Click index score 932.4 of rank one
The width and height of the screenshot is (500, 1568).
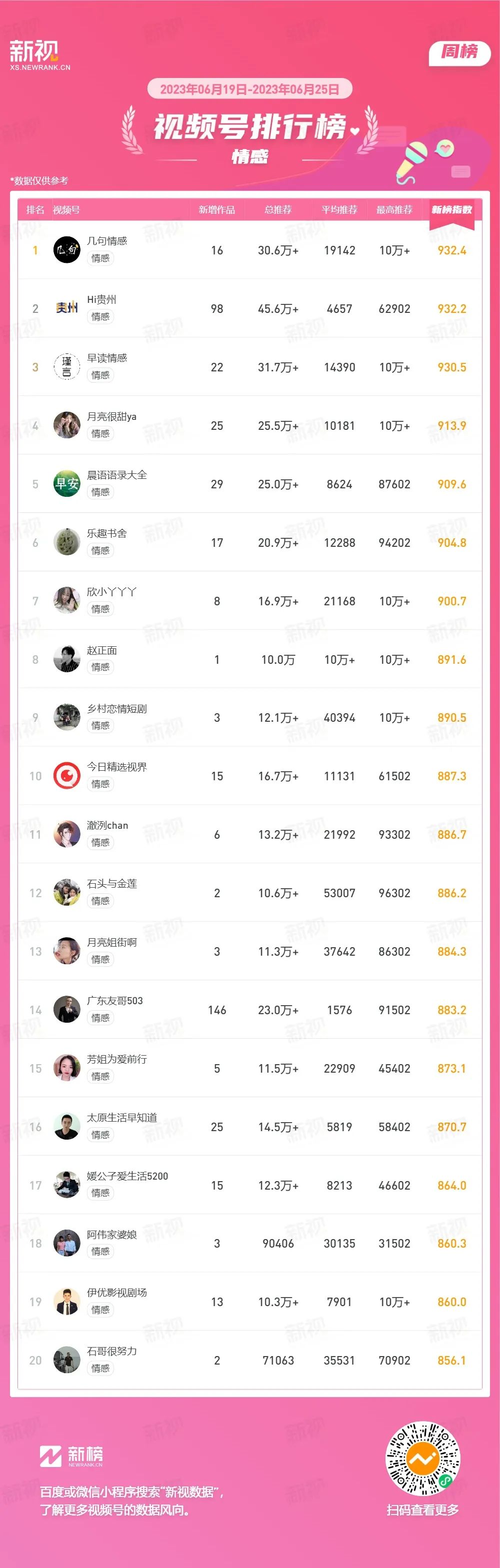(x=452, y=250)
